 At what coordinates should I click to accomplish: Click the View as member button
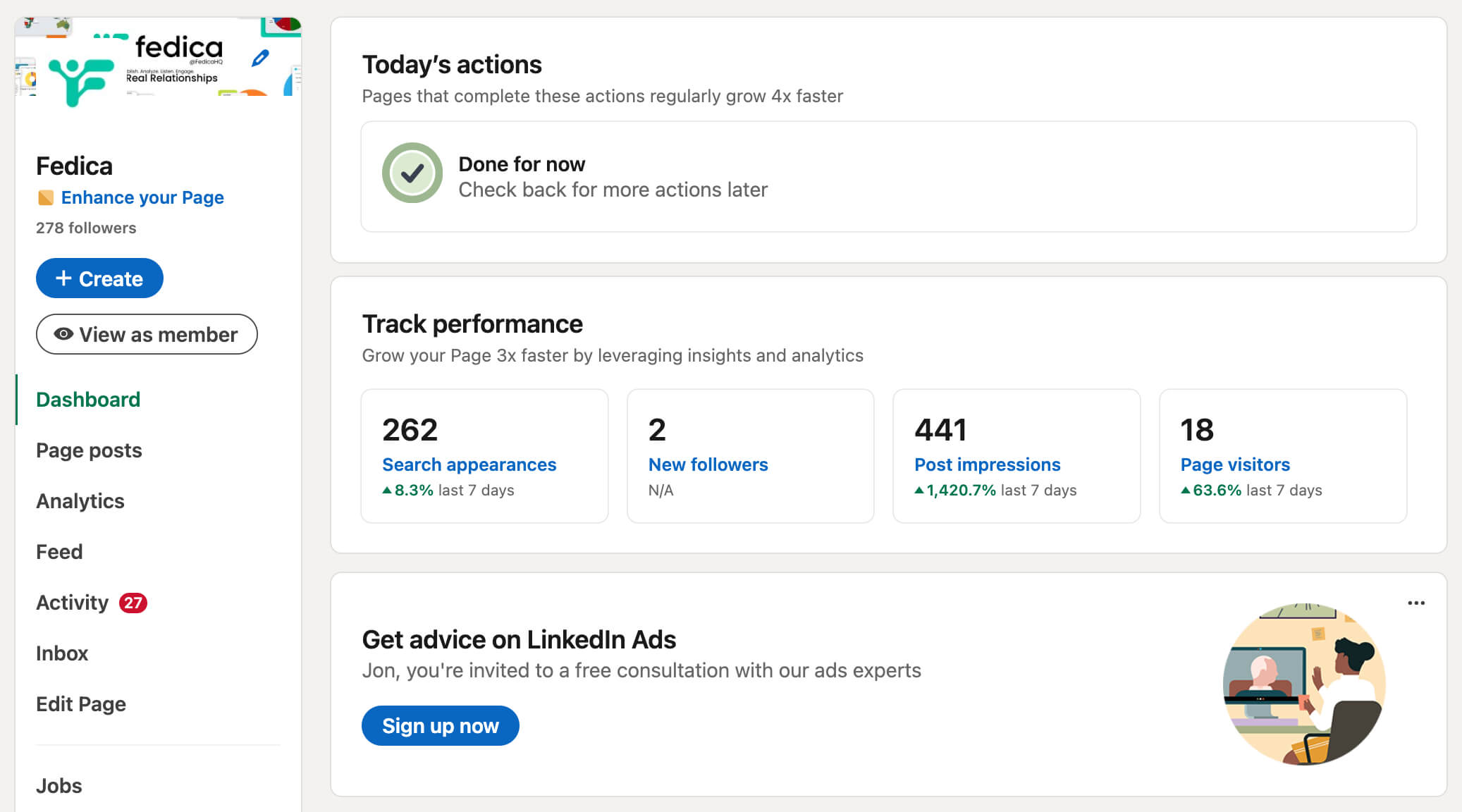pyautogui.click(x=147, y=334)
